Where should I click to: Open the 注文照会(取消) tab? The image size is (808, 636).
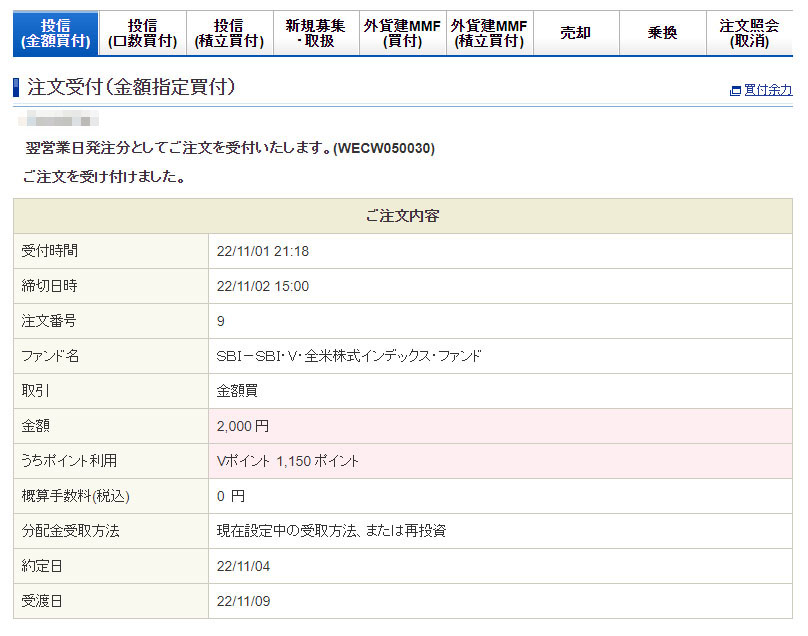click(x=749, y=33)
